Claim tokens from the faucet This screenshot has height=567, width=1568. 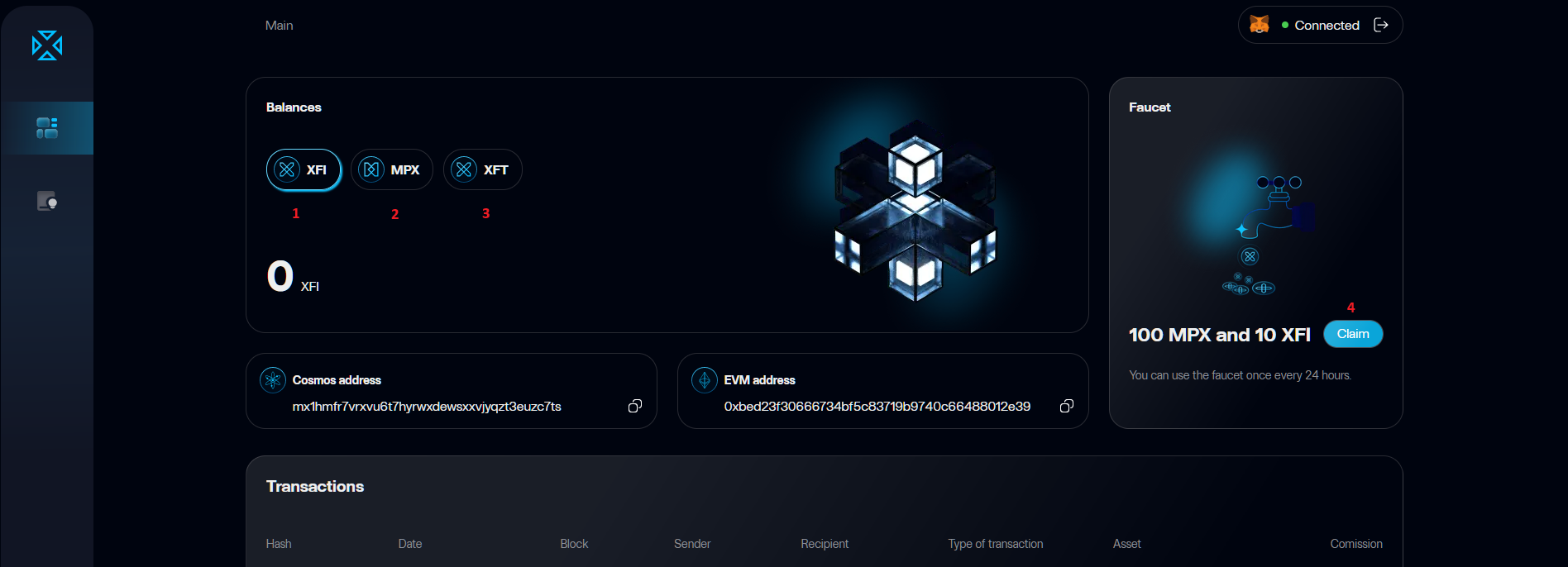coord(1353,334)
